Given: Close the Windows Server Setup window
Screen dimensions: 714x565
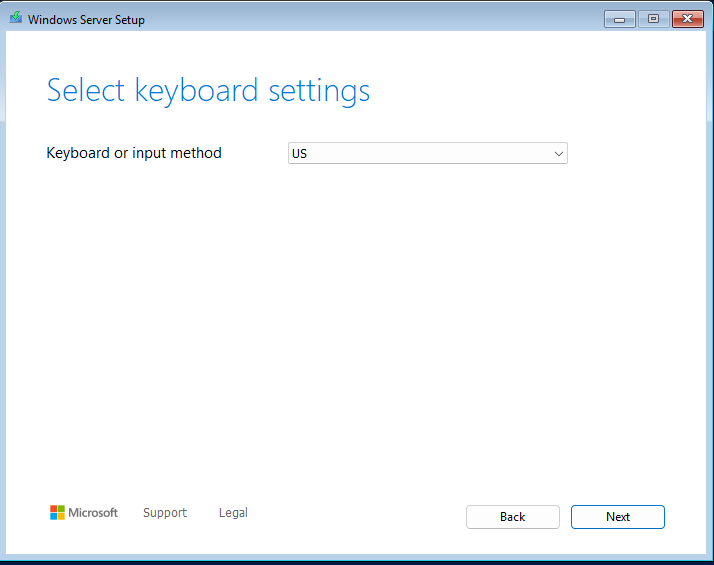Looking at the screenshot, I should click(x=687, y=19).
